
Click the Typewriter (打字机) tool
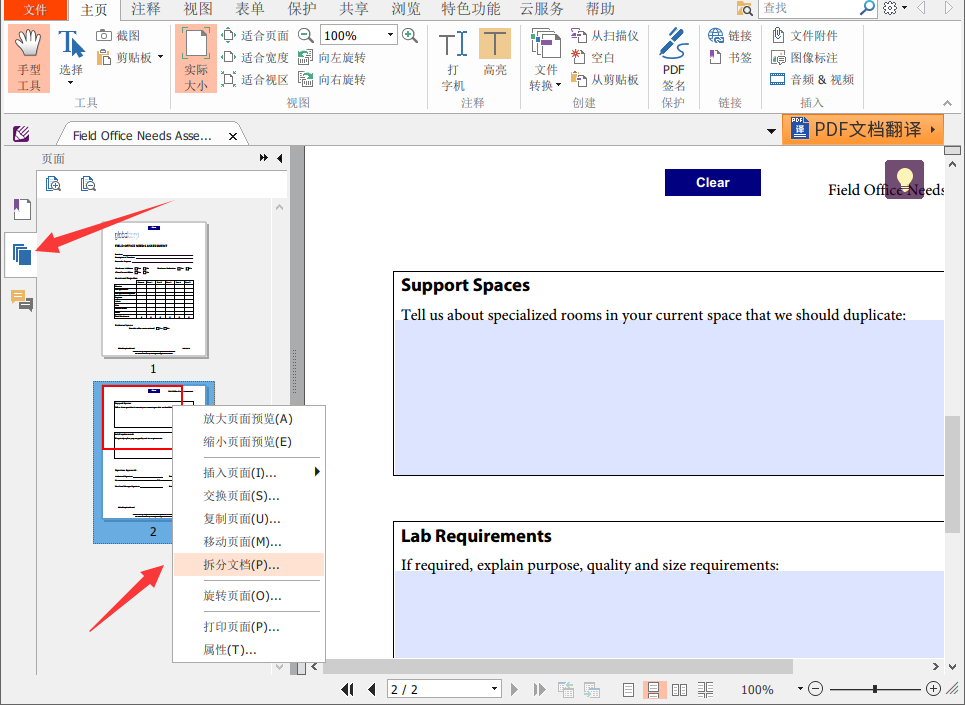point(453,59)
